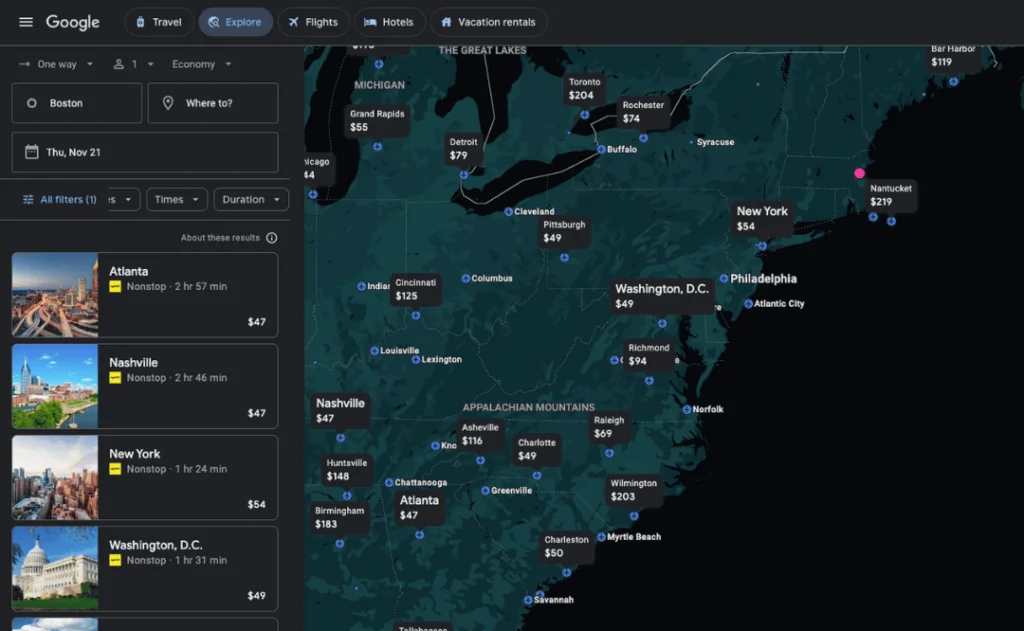This screenshot has width=1024, height=631.
Task: Click the About these results info icon
Action: click(272, 238)
